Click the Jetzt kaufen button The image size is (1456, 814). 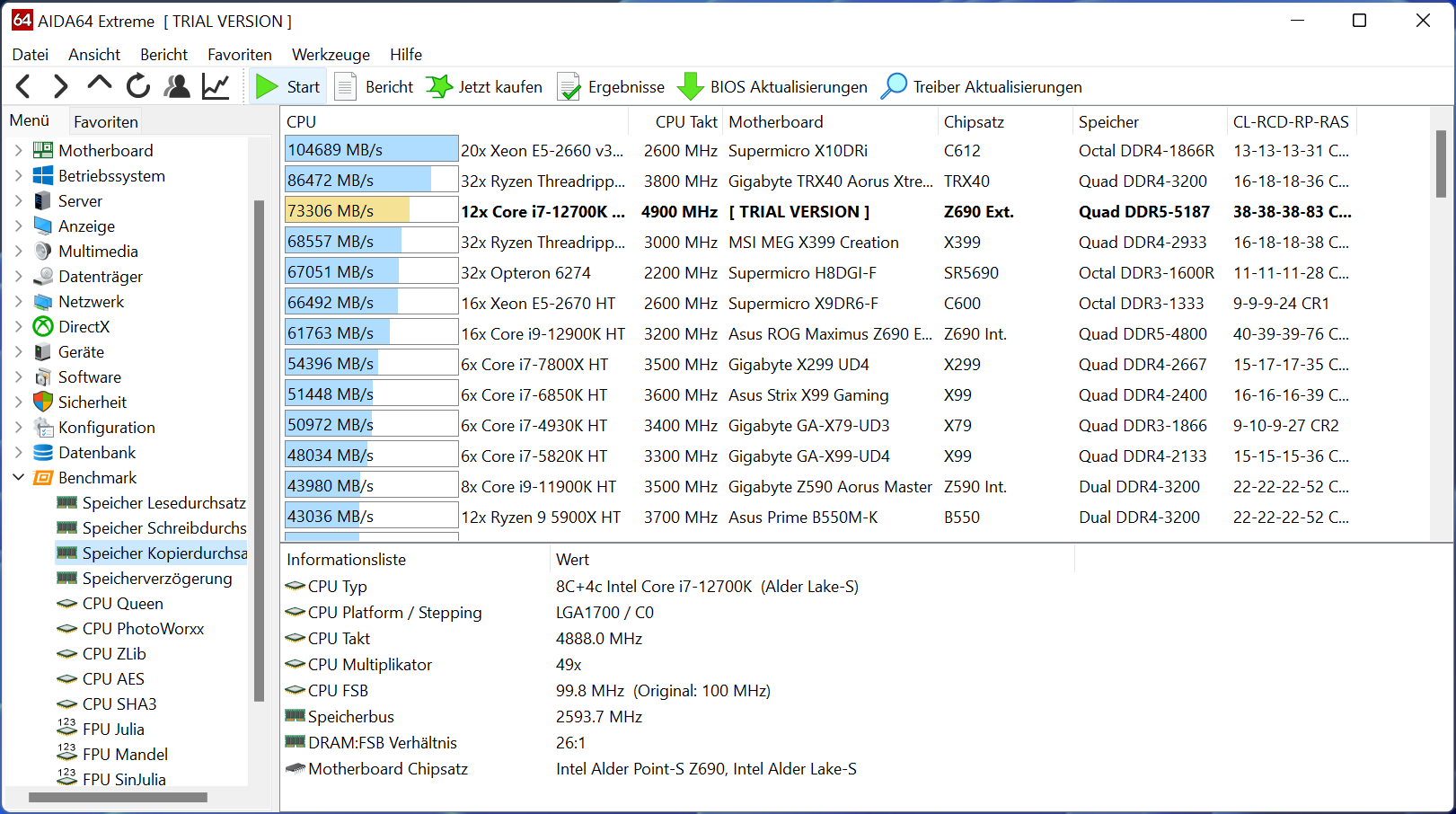(x=483, y=85)
